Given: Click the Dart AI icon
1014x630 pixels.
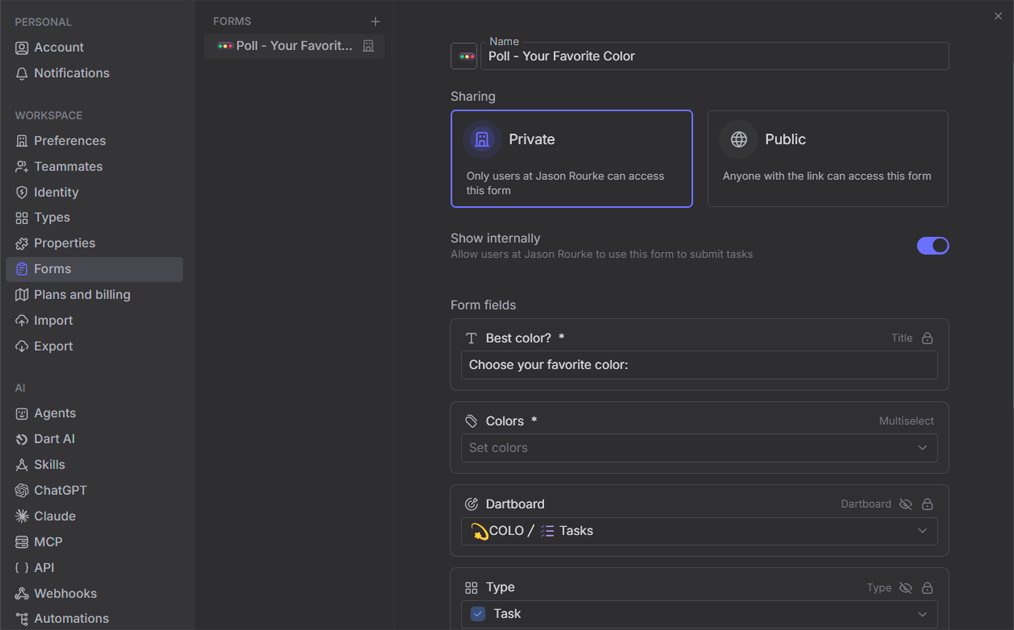Looking at the screenshot, I should point(22,439).
